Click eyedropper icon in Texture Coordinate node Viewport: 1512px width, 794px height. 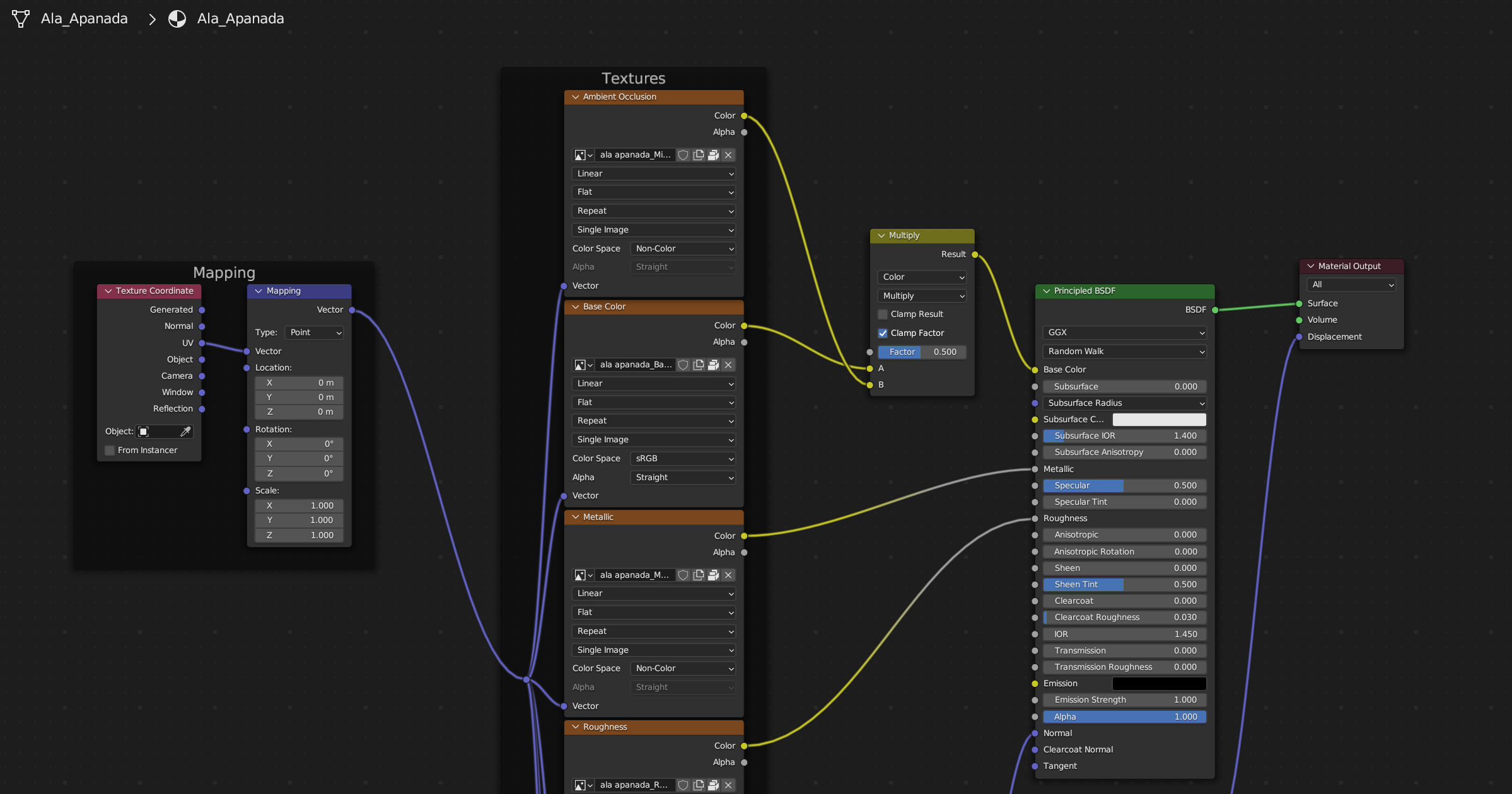coord(185,432)
